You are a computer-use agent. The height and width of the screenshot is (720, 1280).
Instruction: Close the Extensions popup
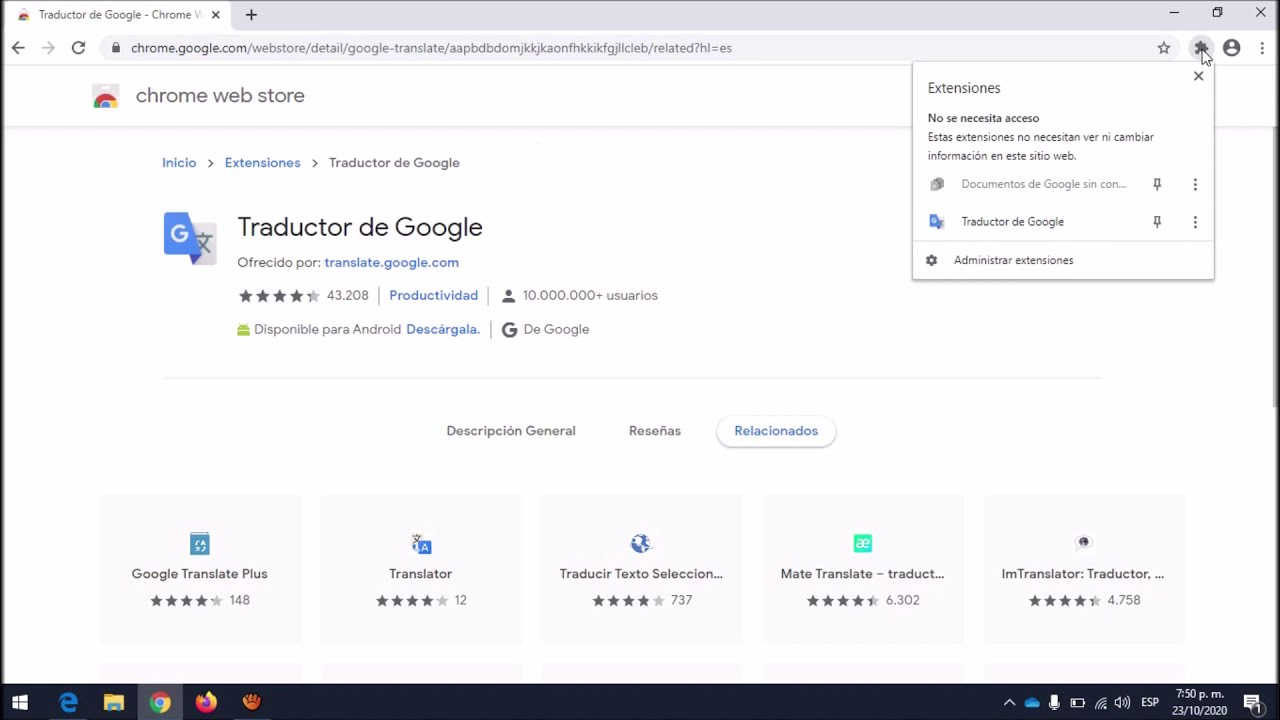[x=1198, y=76]
